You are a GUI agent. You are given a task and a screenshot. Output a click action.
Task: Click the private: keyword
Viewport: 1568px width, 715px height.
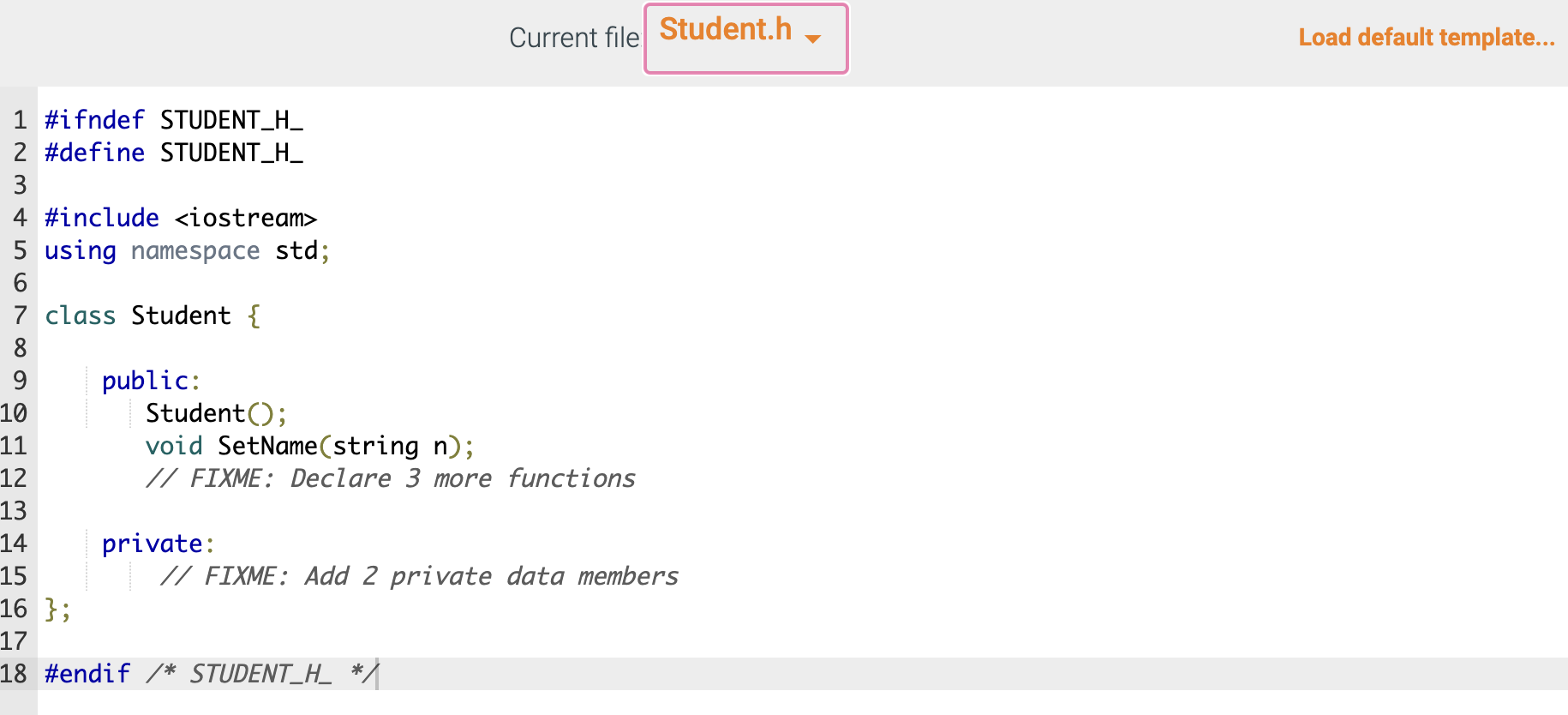click(158, 544)
